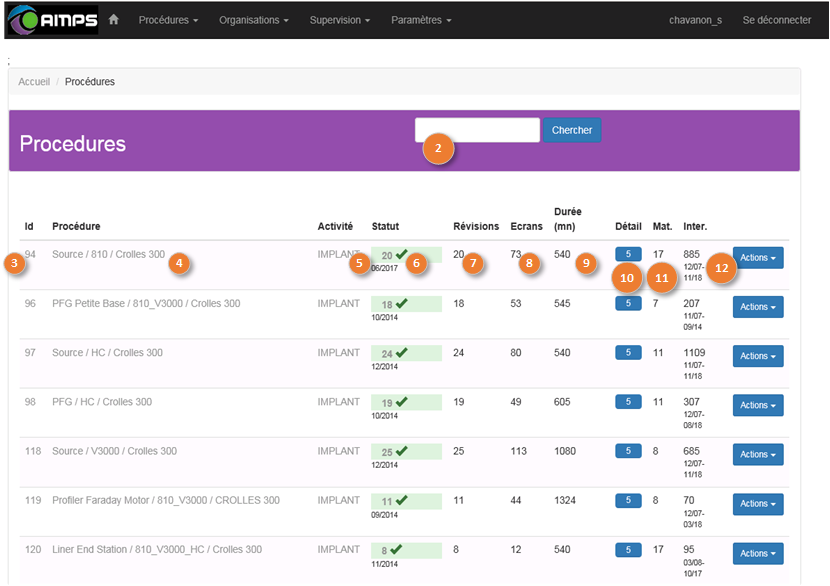Click the AMPS logo

tap(50, 20)
